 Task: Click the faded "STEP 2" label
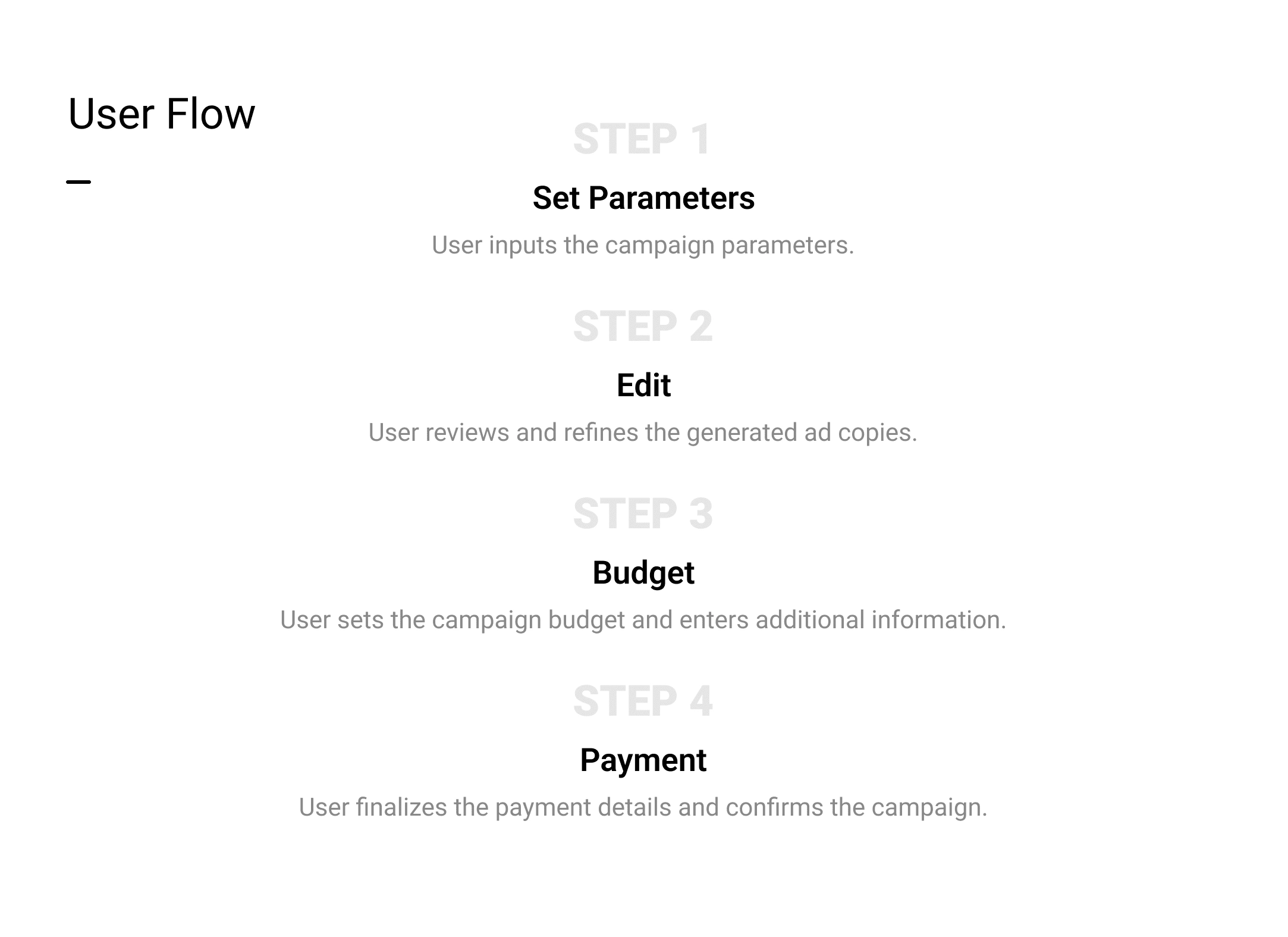643,327
